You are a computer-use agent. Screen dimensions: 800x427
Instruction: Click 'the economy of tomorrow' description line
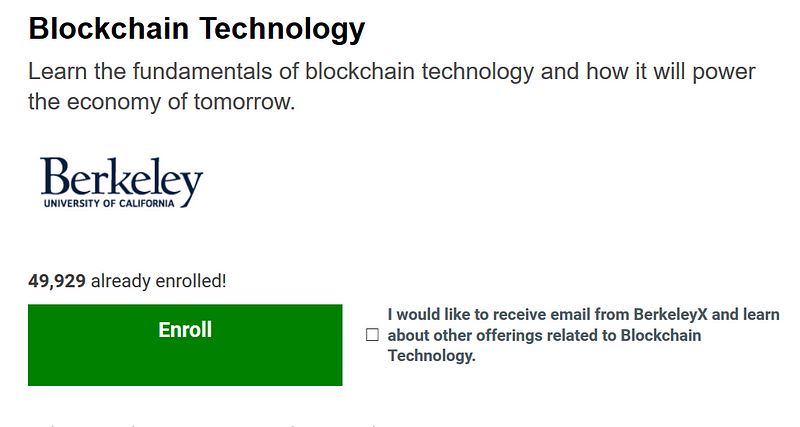coord(162,102)
